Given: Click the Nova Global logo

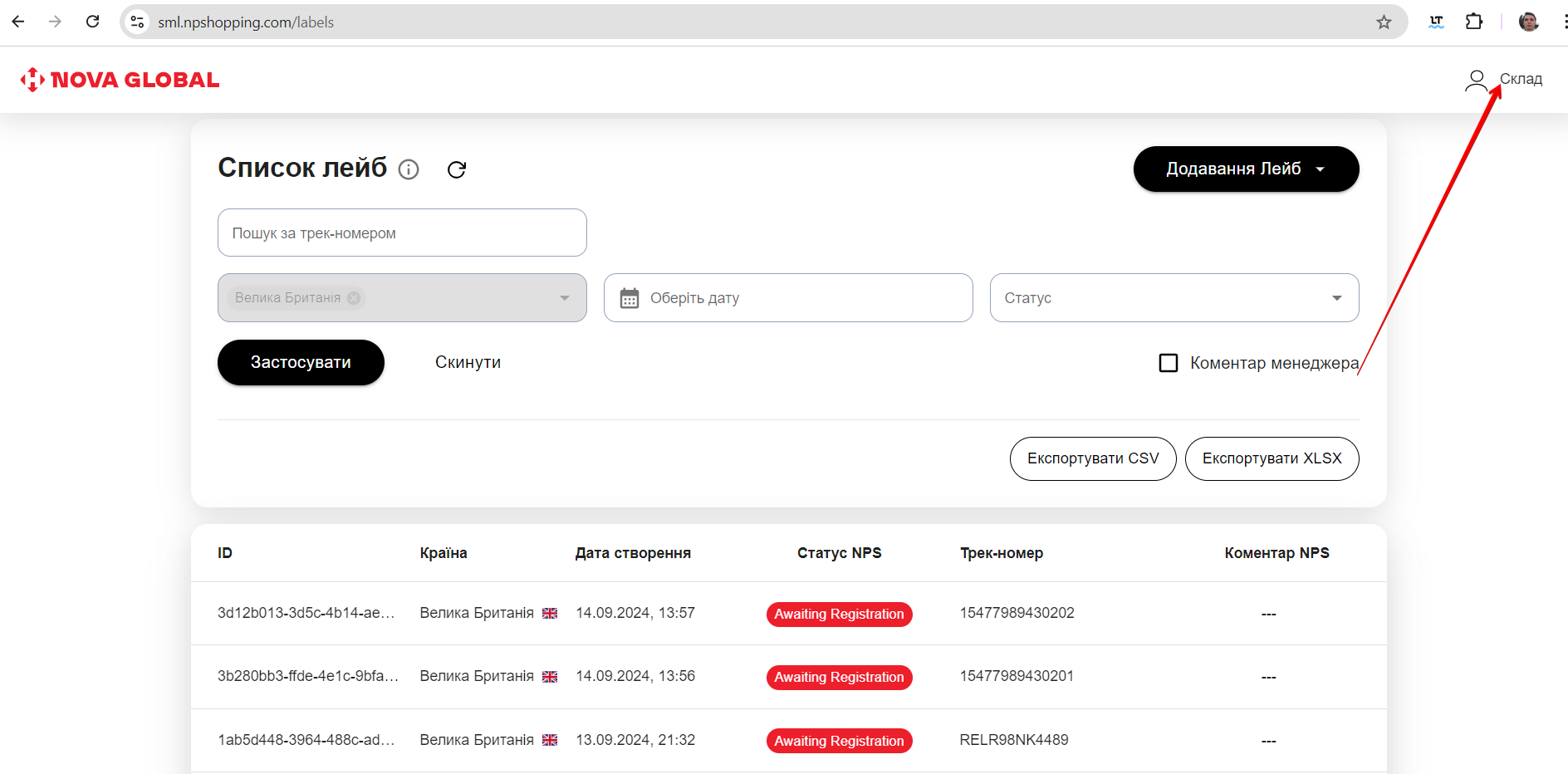Looking at the screenshot, I should [x=120, y=80].
